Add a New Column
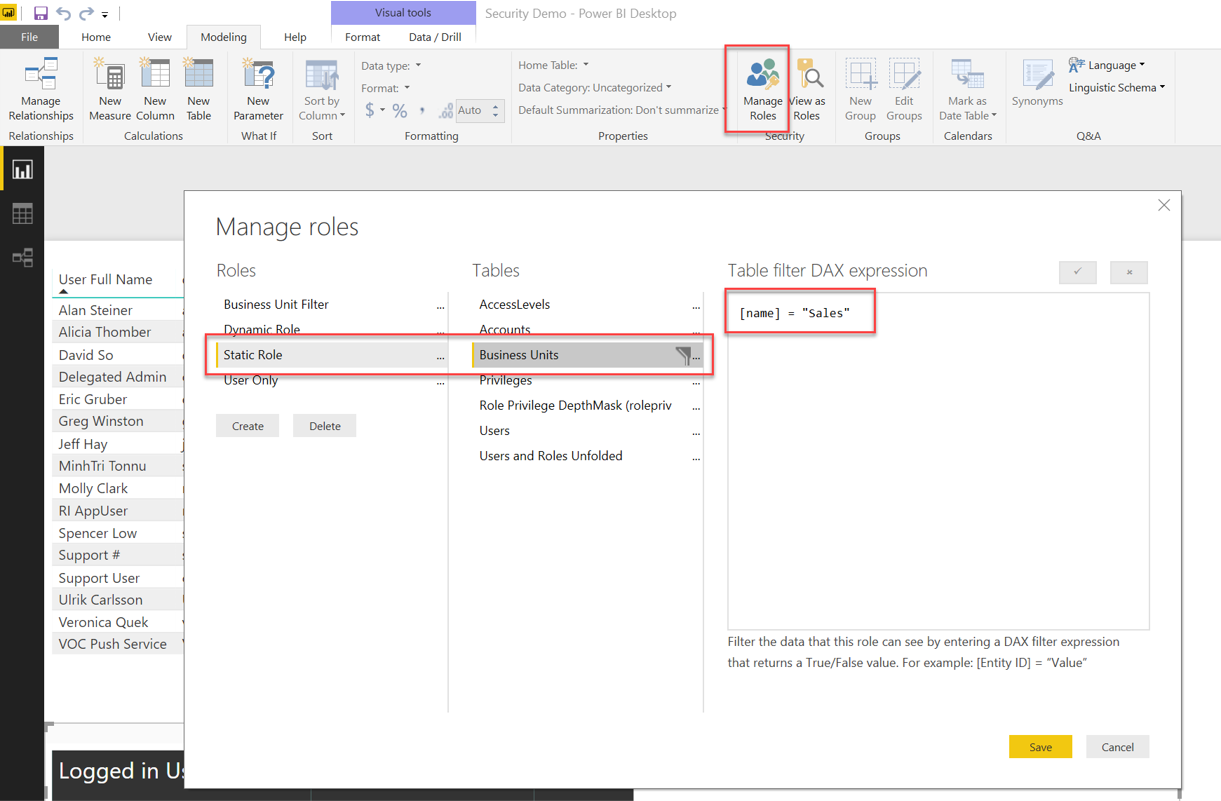The width and height of the screenshot is (1221, 801). (154, 90)
